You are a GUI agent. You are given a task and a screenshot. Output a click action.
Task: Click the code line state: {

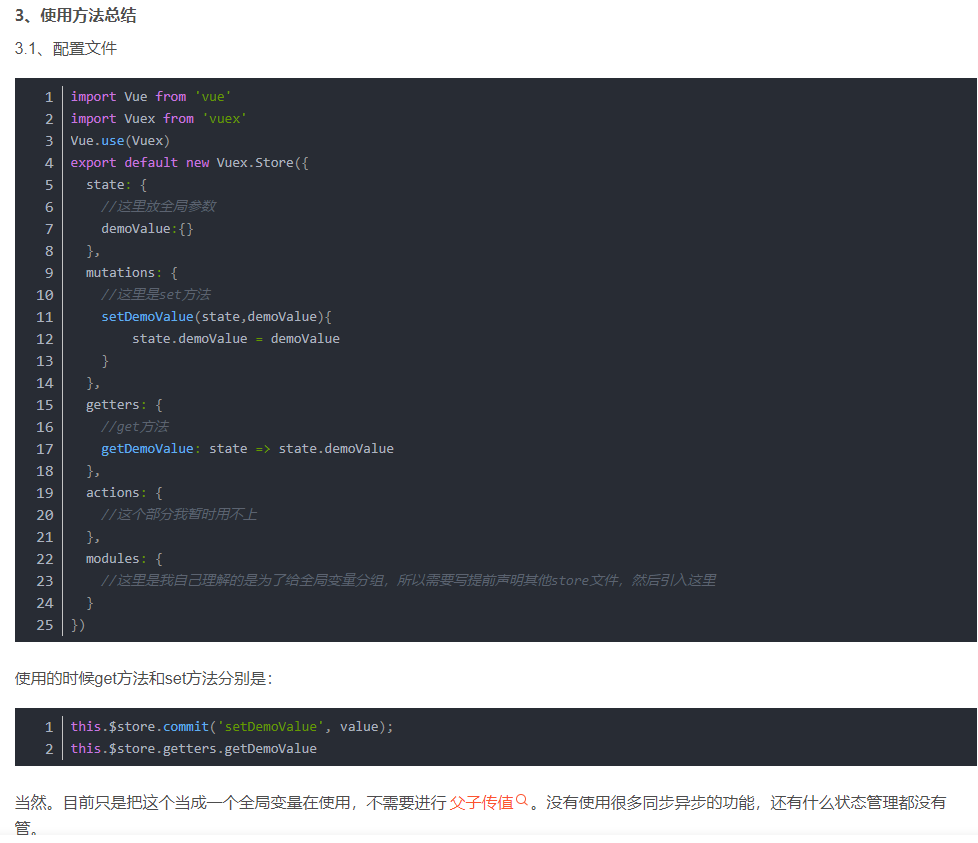tap(116, 185)
